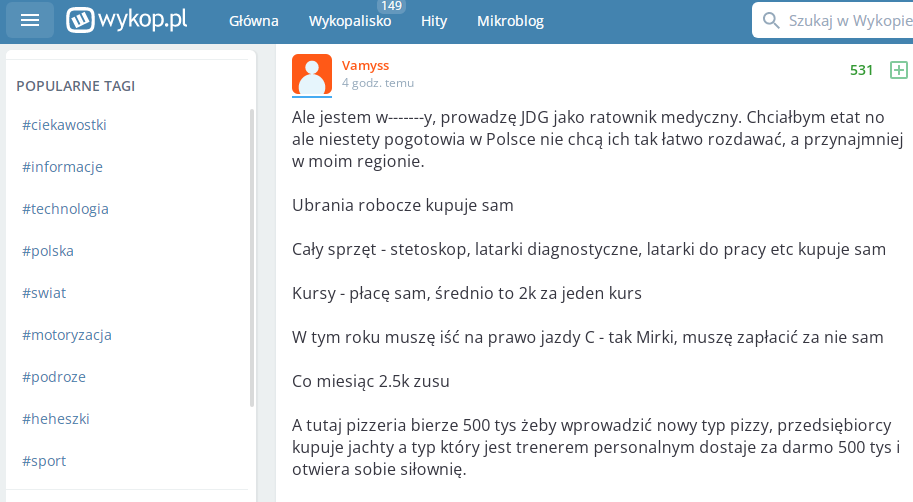Click the wykop.pl logo
This screenshot has width=913, height=502.
click(x=126, y=20)
